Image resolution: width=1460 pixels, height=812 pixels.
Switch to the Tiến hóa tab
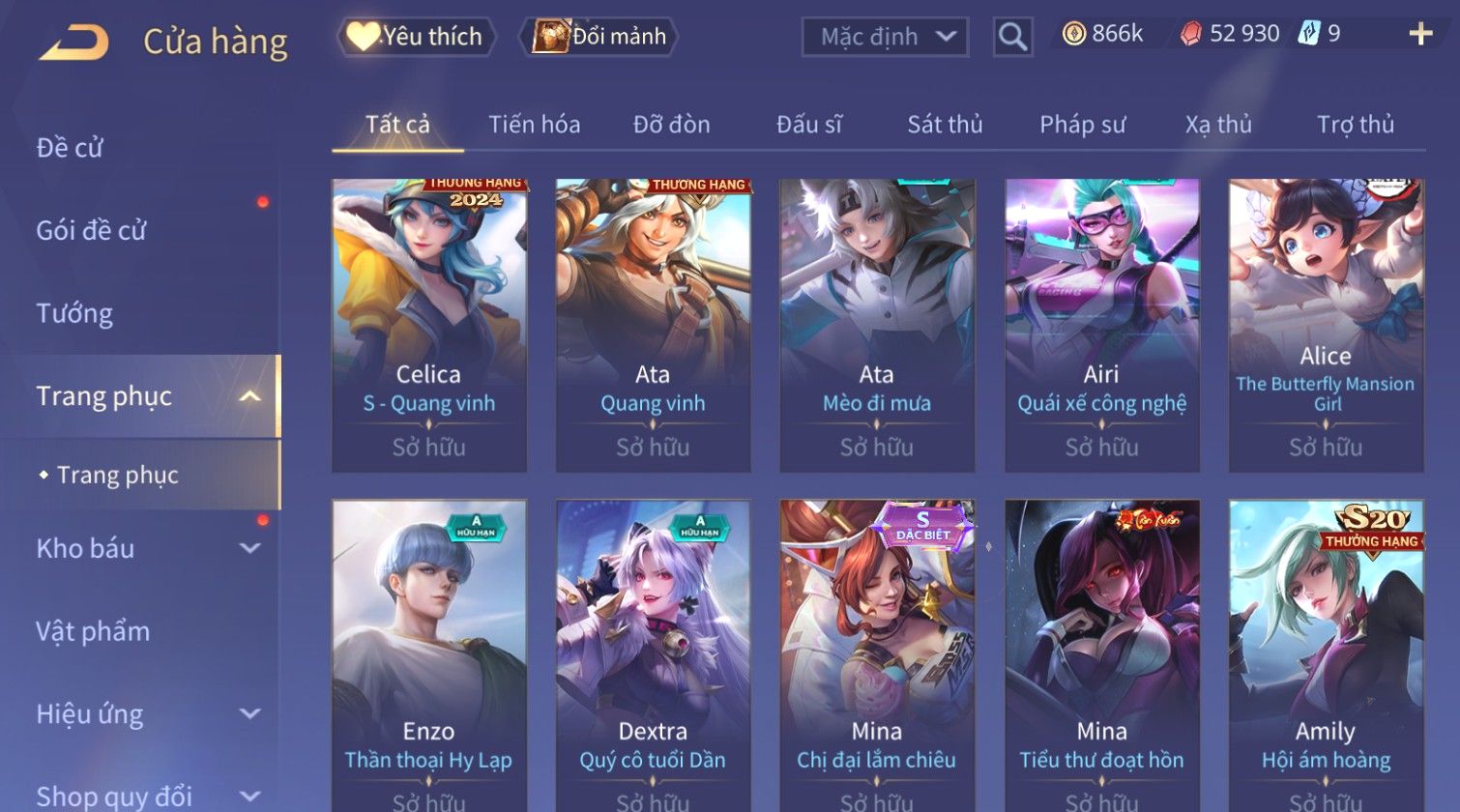pyautogui.click(x=535, y=125)
